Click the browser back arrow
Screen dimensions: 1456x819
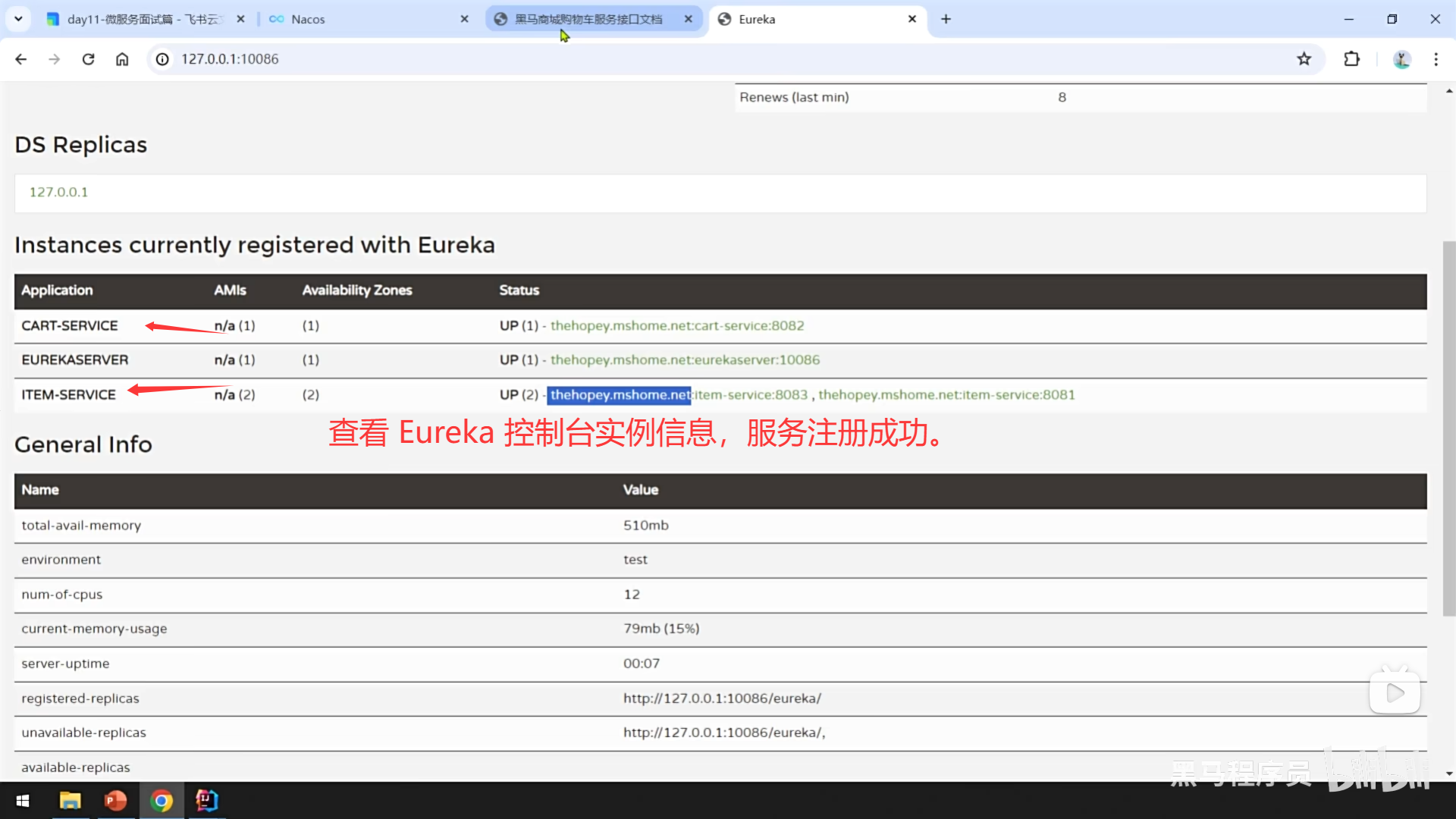pos(20,59)
